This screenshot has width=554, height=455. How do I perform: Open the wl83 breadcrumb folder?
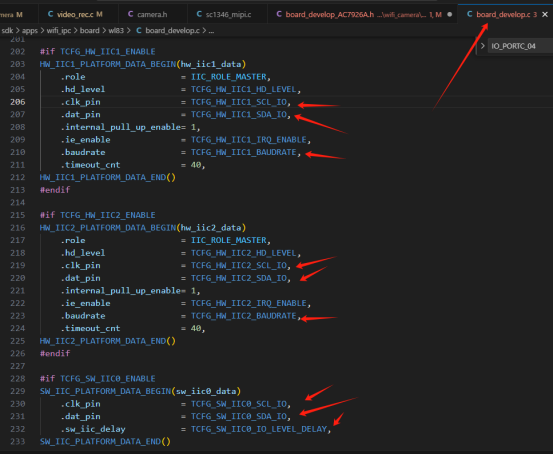(116, 31)
